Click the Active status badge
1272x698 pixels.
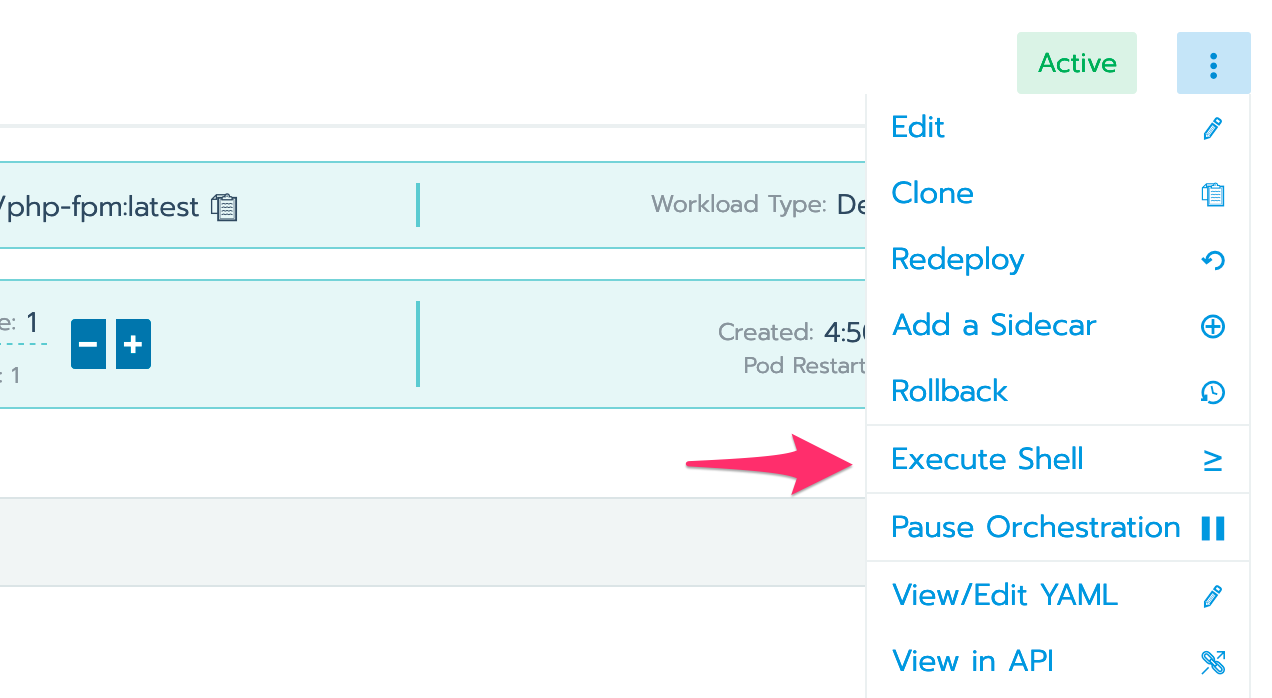tap(1076, 64)
